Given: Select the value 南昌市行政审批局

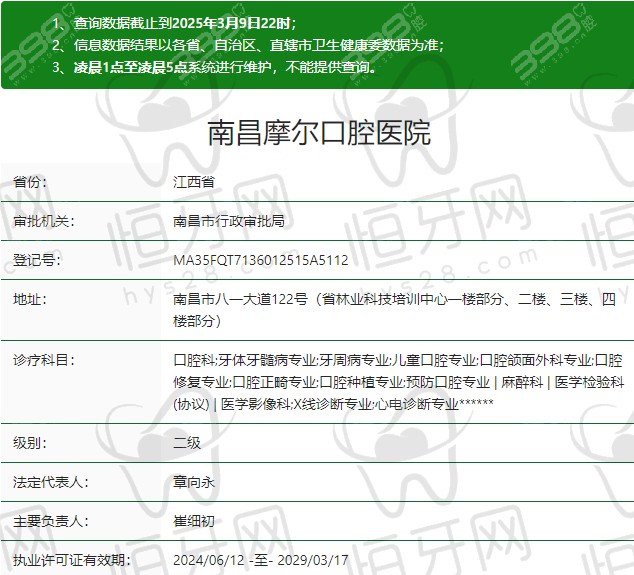Looking at the screenshot, I should 229,221.
